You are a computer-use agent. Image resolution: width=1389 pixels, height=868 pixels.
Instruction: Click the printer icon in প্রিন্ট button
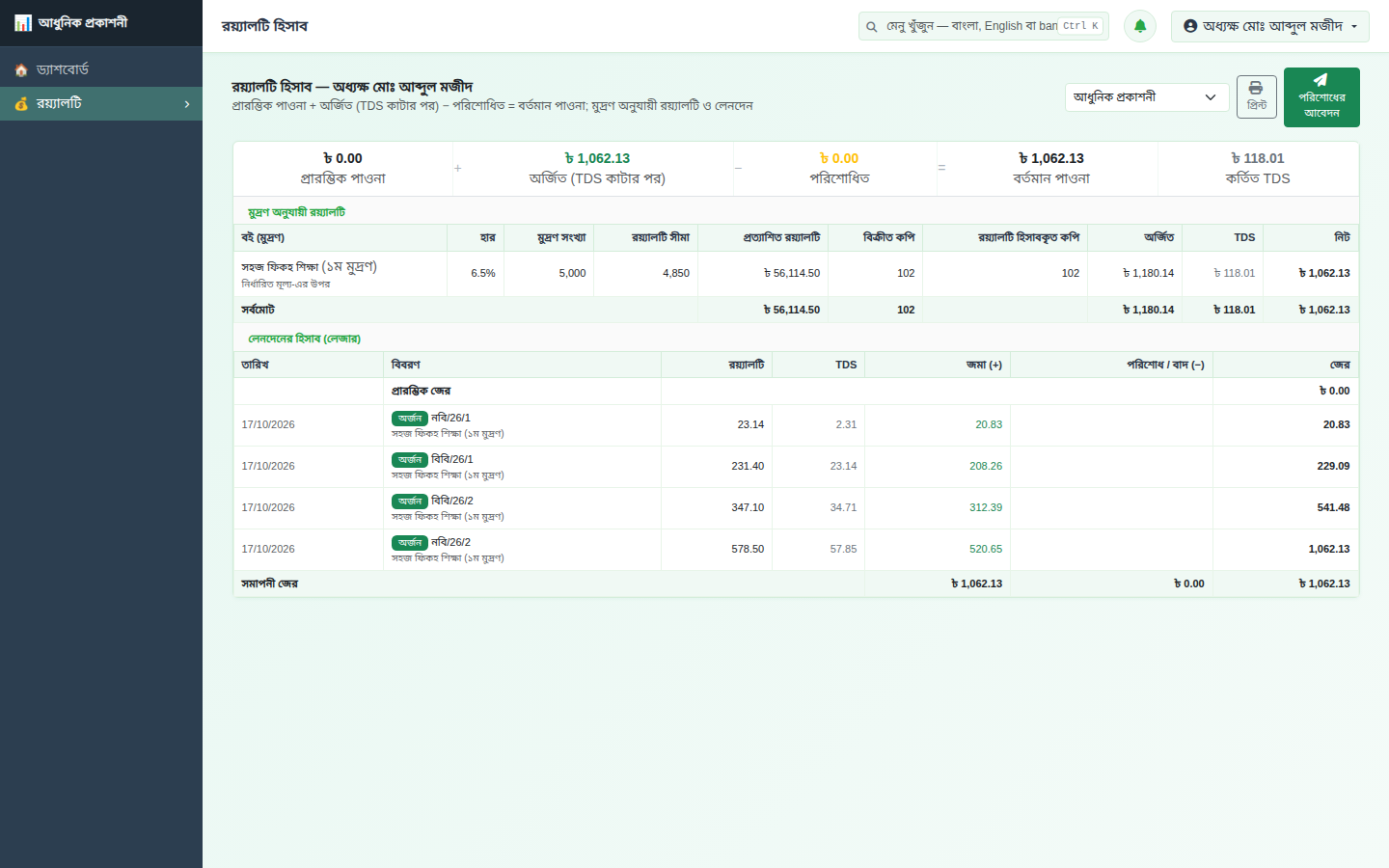(1256, 88)
